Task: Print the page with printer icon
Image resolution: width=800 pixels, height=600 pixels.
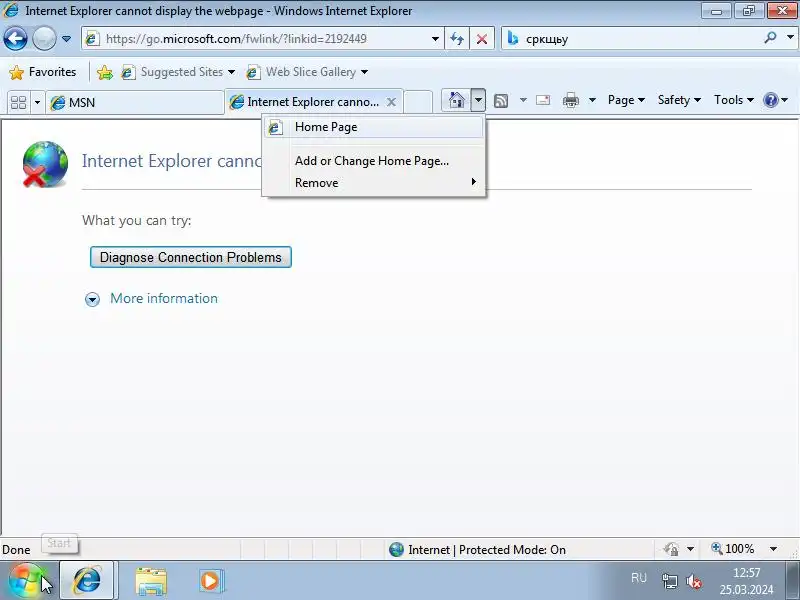Action: [x=570, y=101]
